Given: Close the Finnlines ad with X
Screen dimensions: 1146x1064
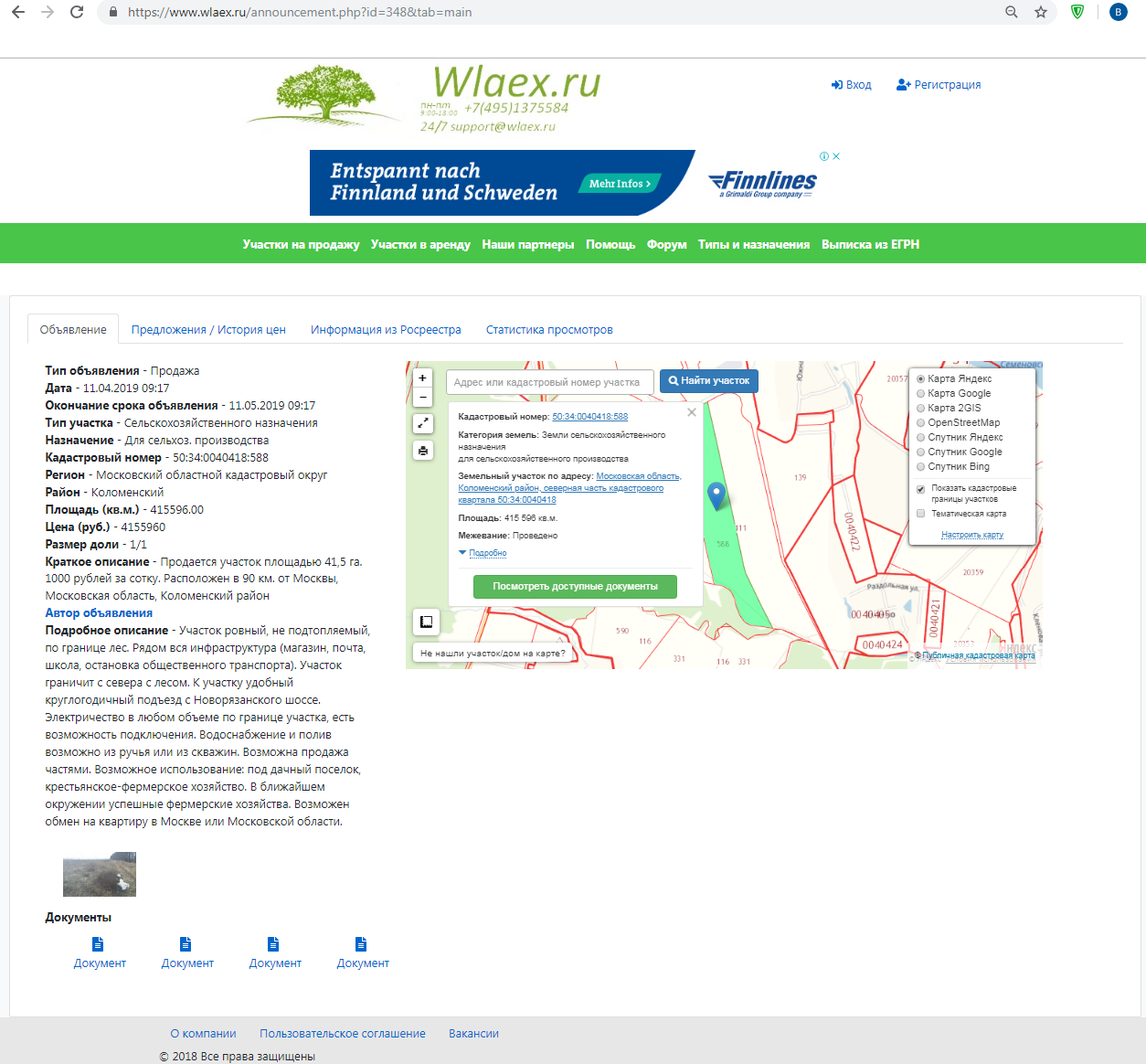Looking at the screenshot, I should [x=836, y=156].
